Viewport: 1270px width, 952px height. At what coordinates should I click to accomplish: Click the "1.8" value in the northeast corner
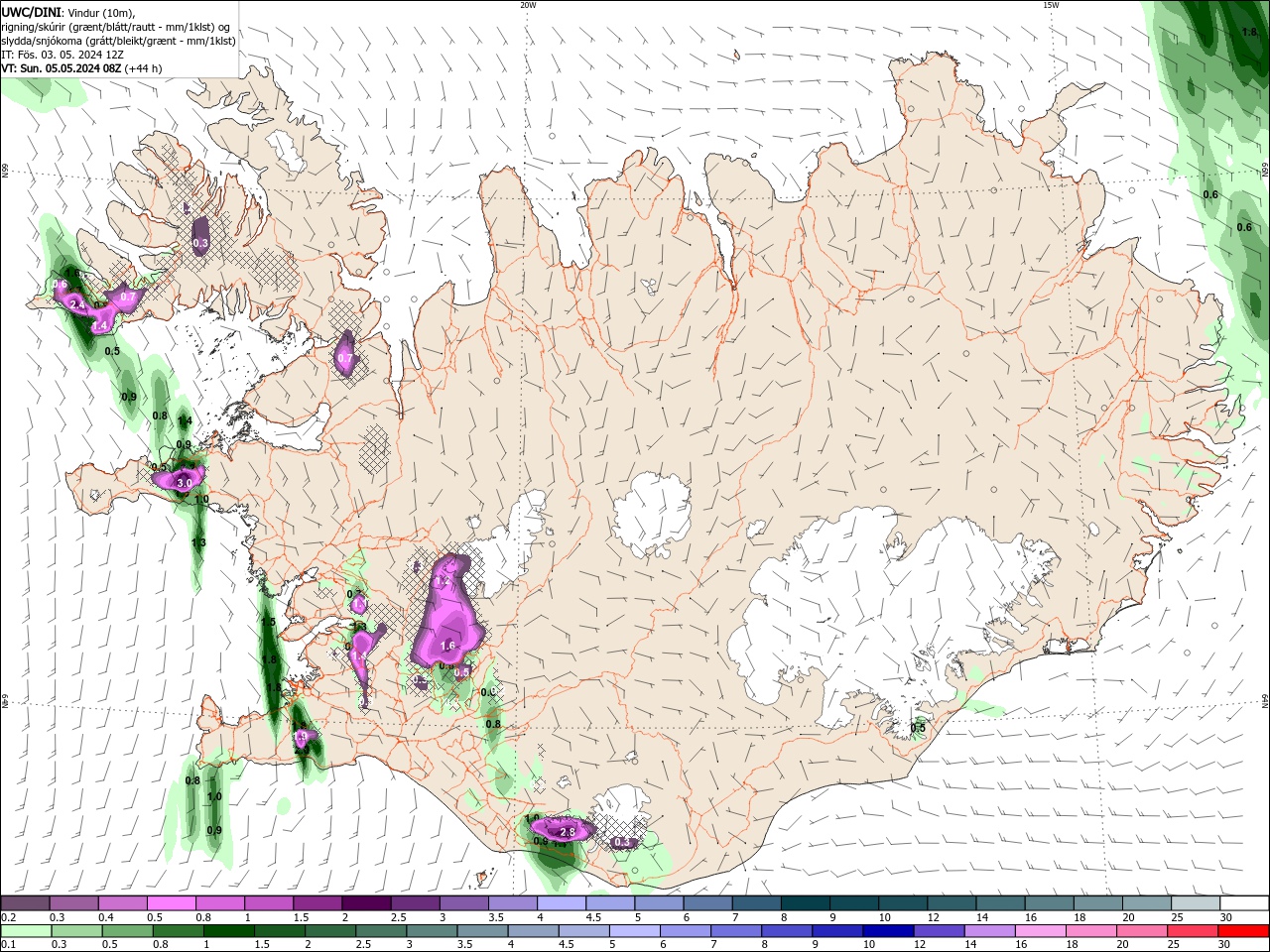pos(1250,32)
